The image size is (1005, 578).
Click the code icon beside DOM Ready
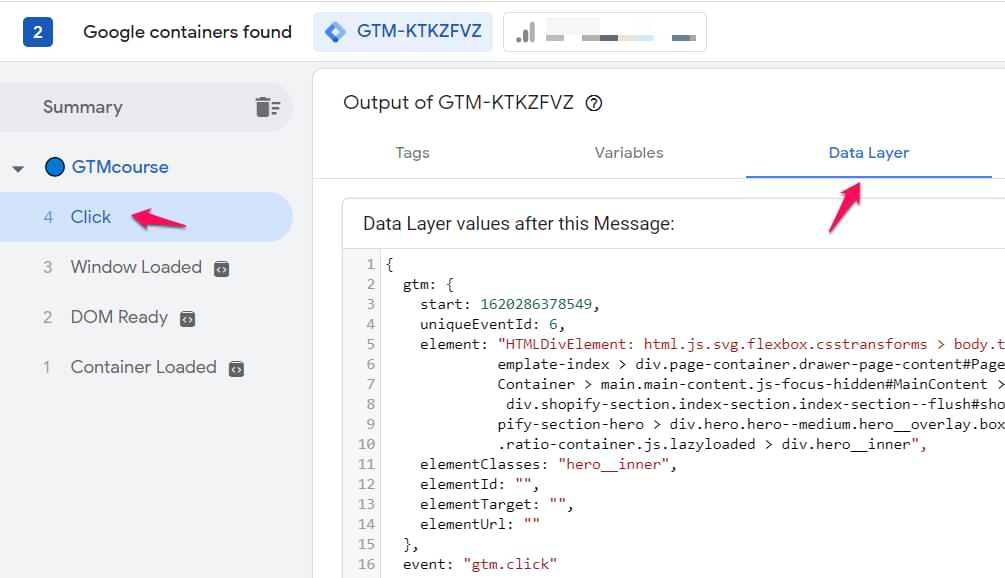point(187,319)
